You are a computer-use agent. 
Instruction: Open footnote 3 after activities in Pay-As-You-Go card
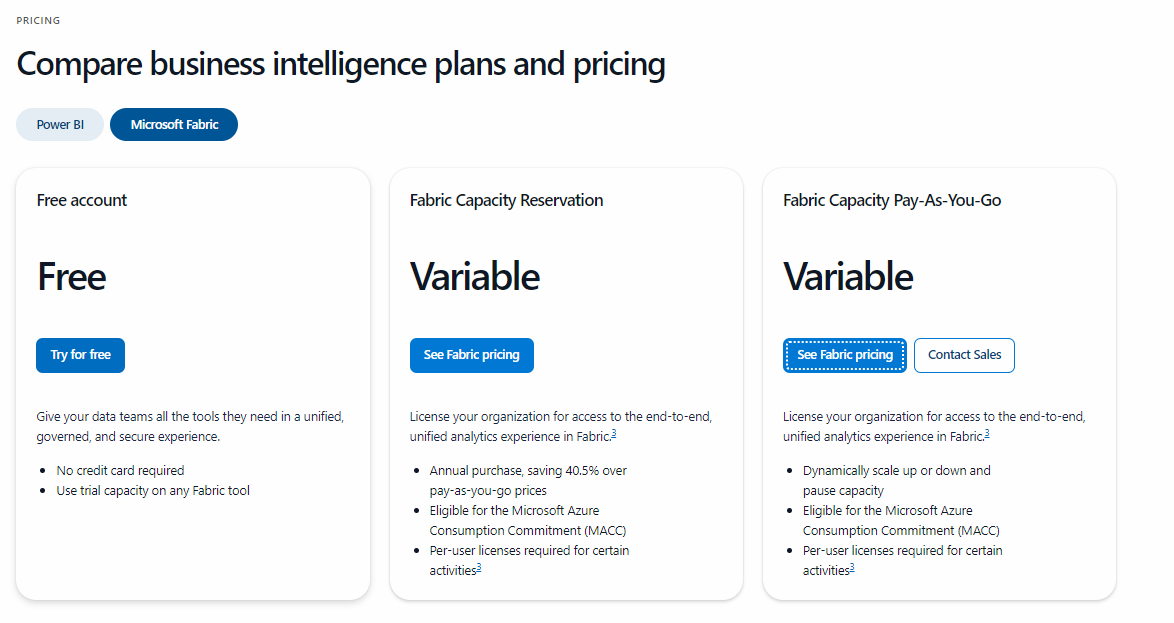coord(852,568)
